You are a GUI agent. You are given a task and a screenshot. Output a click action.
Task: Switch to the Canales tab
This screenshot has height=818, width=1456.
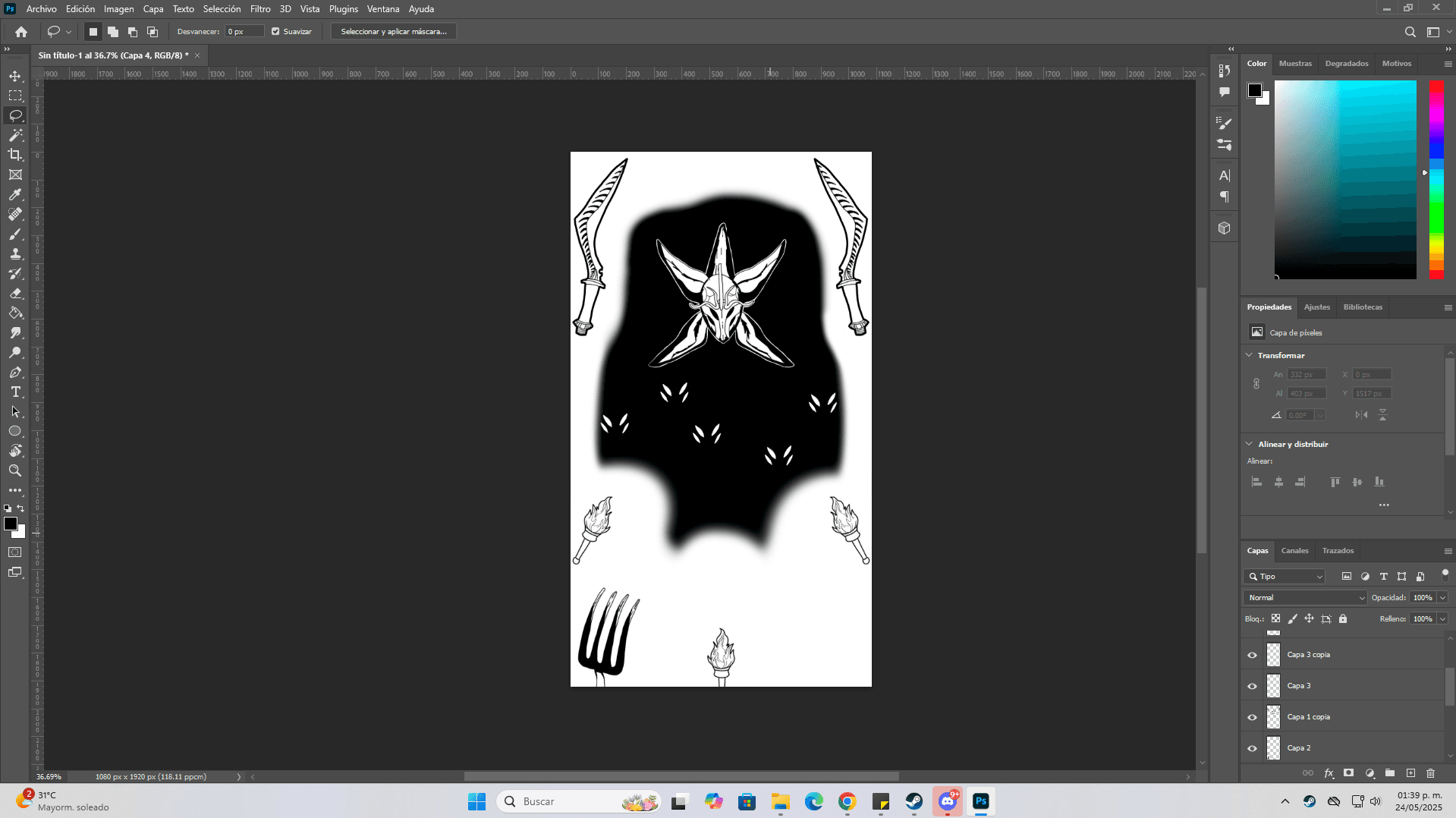click(1294, 551)
